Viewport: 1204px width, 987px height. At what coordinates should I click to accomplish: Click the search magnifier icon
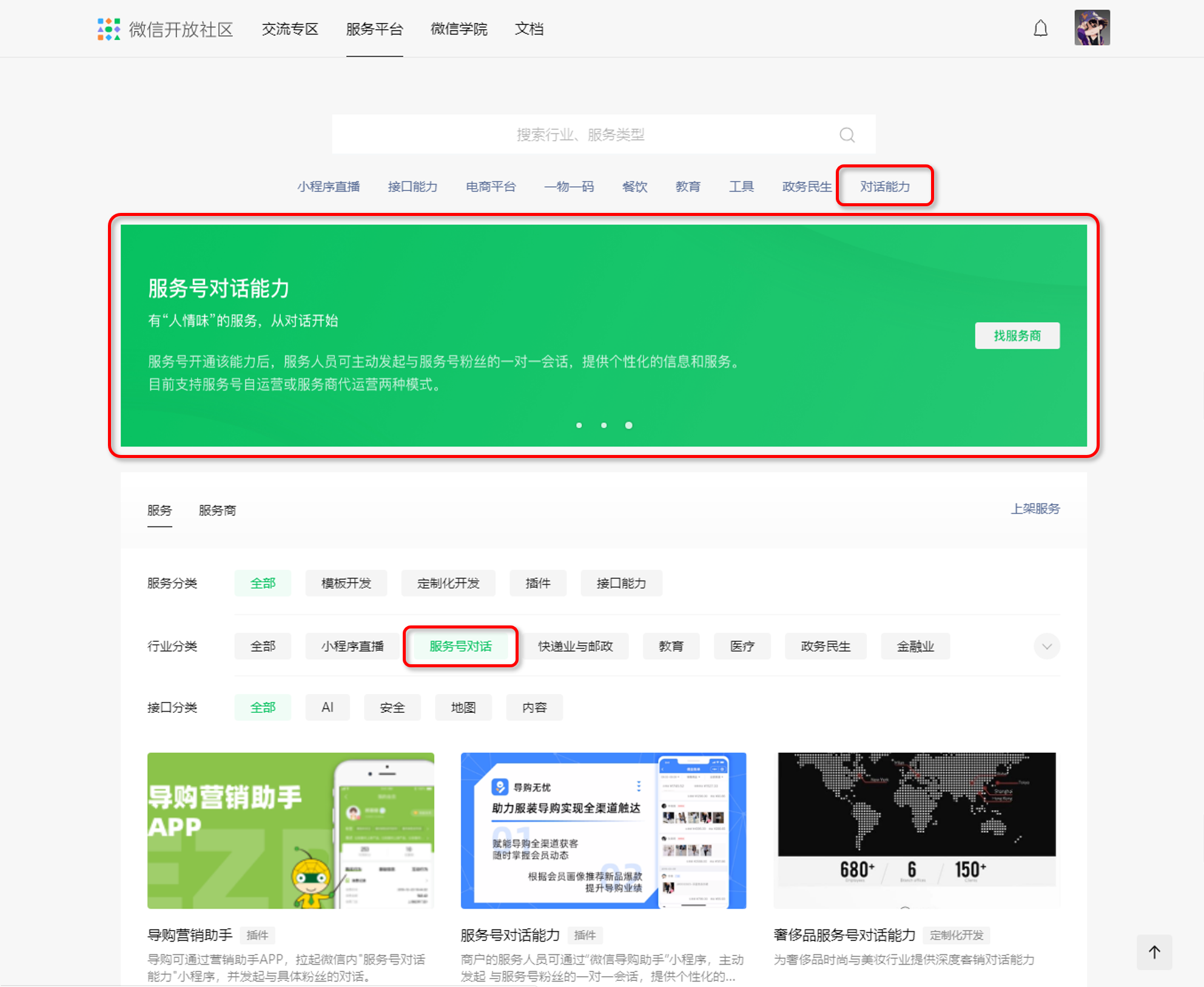(x=847, y=135)
